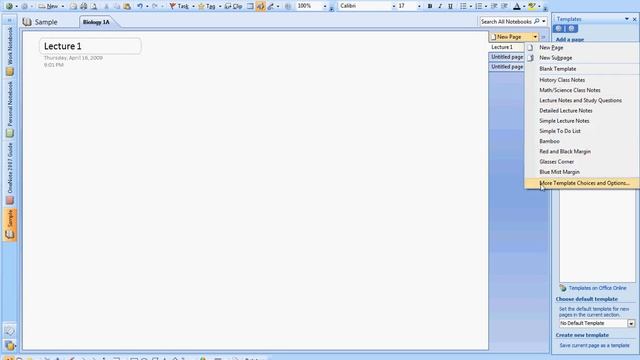Close the Templates task pane
640x360 pixels.
click(634, 19)
